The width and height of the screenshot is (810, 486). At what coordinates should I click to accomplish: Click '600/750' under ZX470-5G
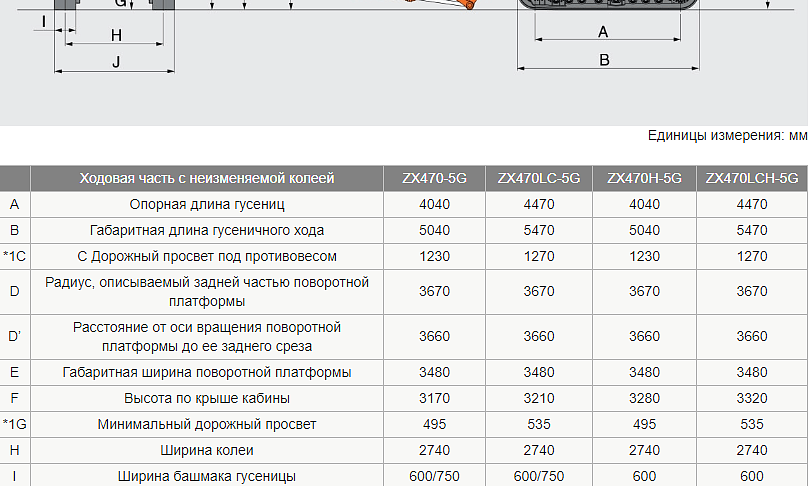tap(434, 476)
